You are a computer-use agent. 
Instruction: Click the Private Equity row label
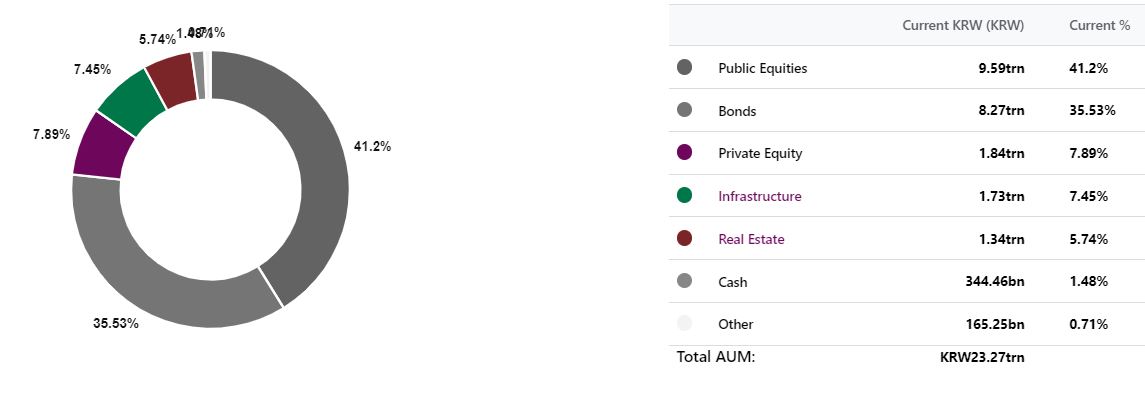tap(760, 153)
